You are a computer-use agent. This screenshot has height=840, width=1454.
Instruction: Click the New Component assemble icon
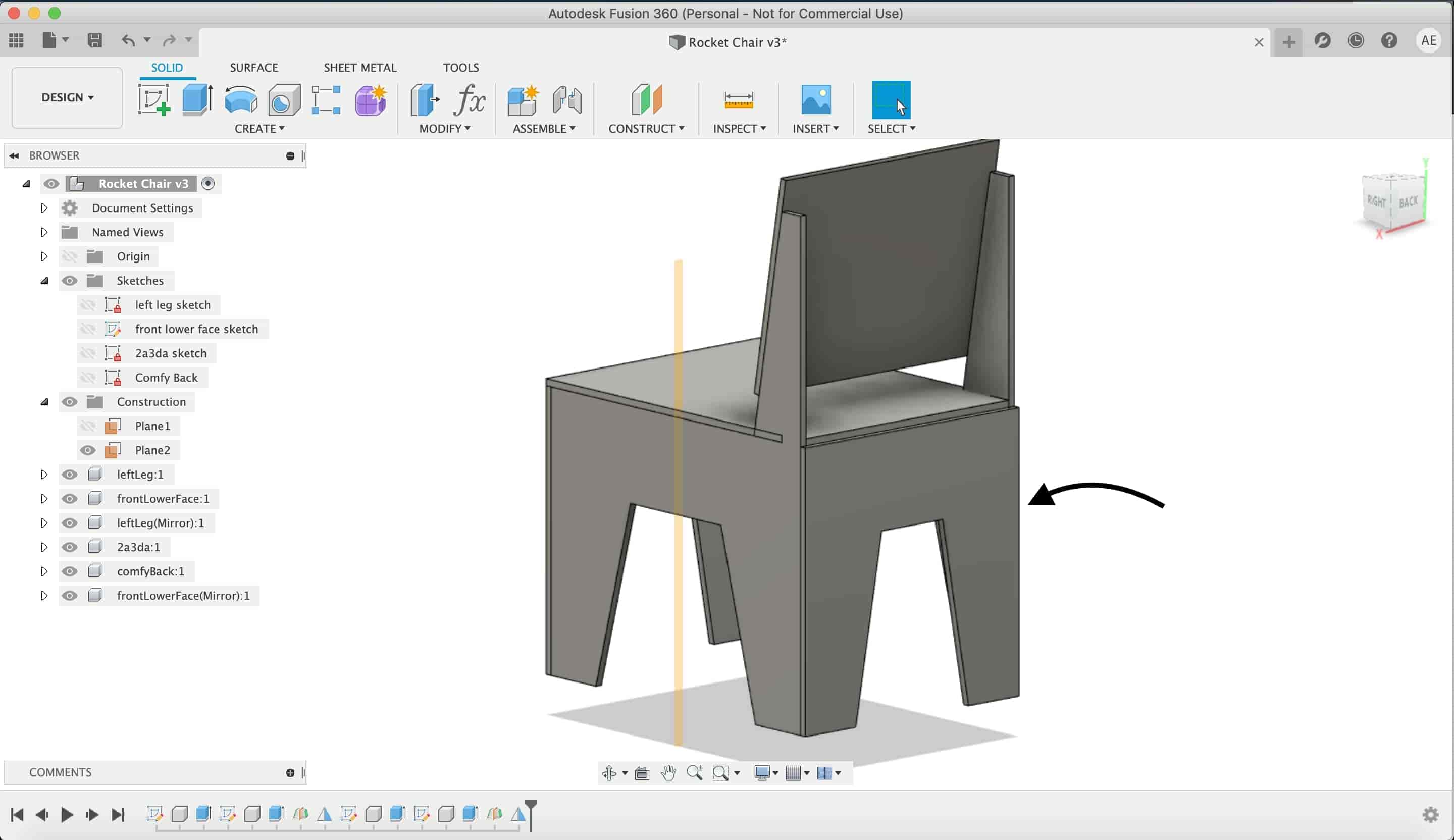pyautogui.click(x=523, y=100)
